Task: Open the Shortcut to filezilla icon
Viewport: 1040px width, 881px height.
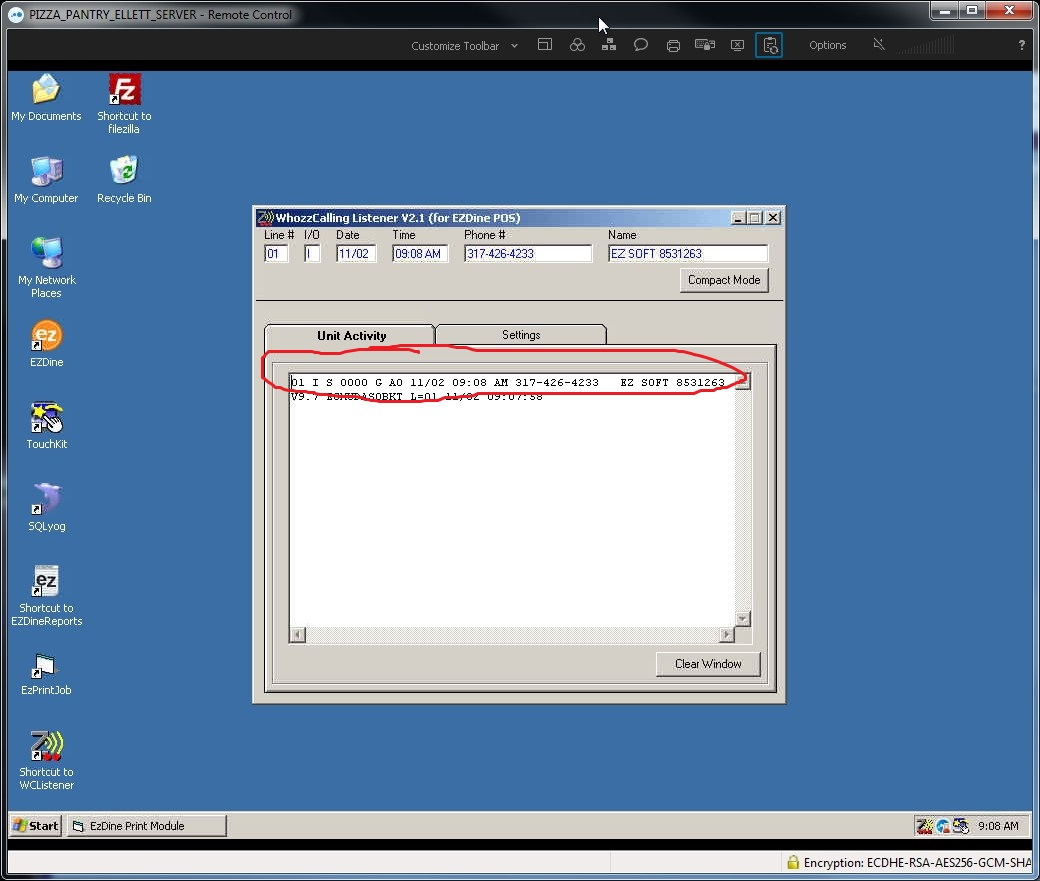Action: point(124,103)
